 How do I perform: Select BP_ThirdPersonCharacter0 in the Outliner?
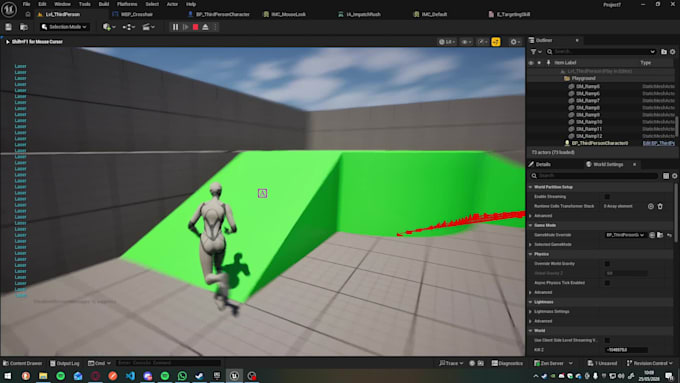(x=599, y=143)
